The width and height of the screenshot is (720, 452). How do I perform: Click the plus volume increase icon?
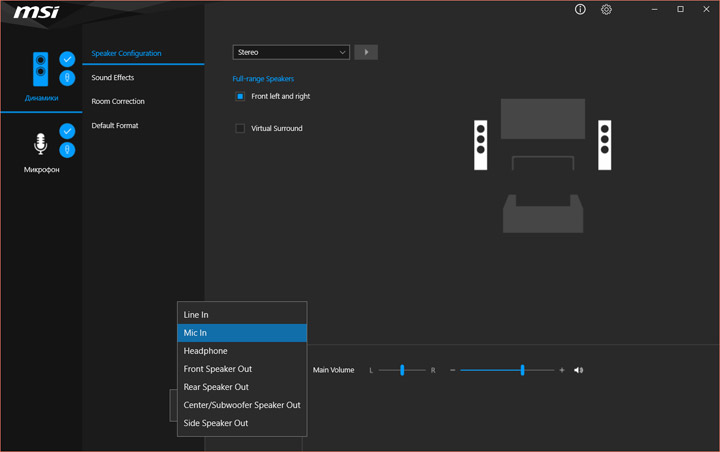562,370
